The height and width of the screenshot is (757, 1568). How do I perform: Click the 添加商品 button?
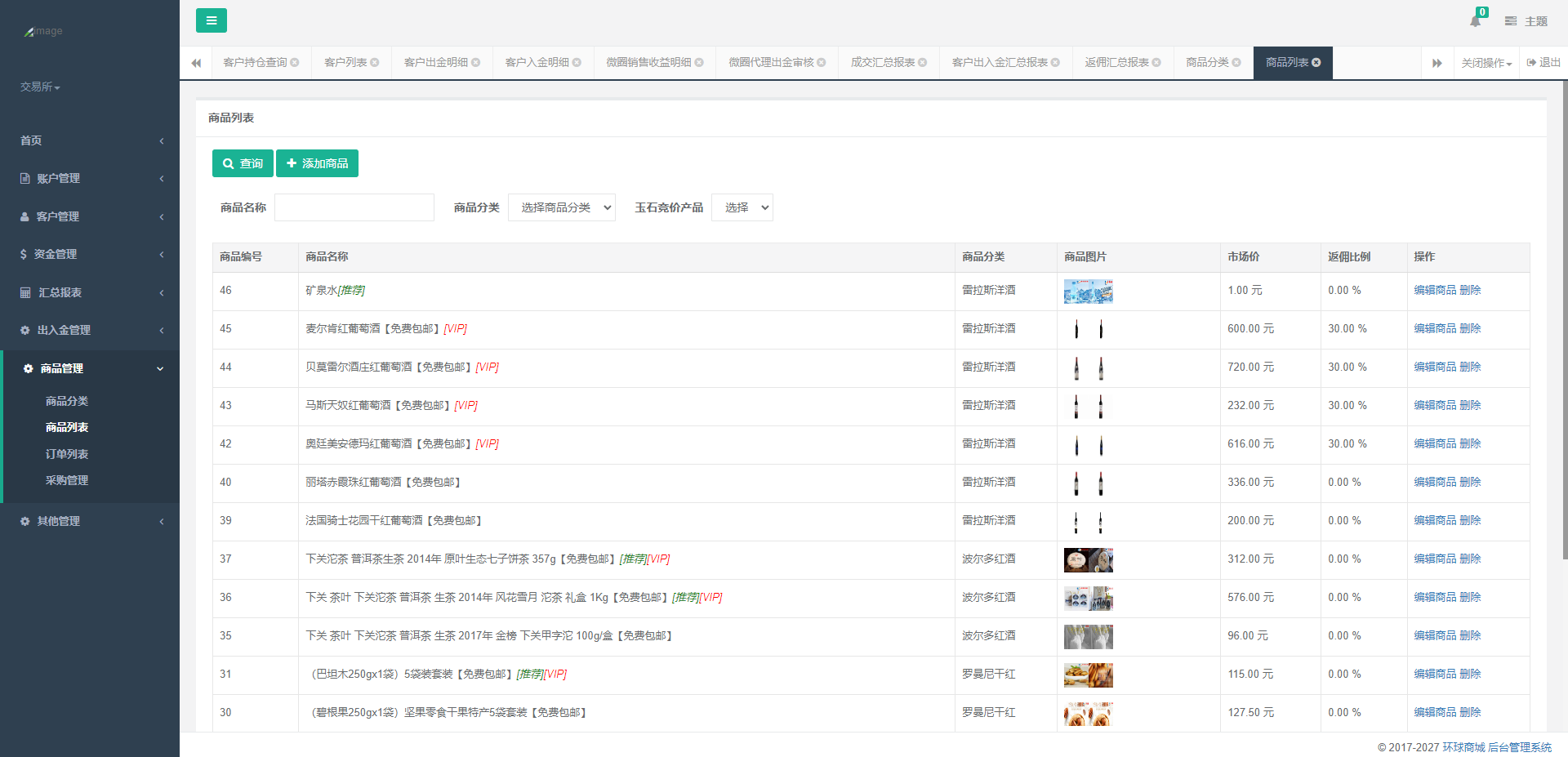pyautogui.click(x=317, y=163)
